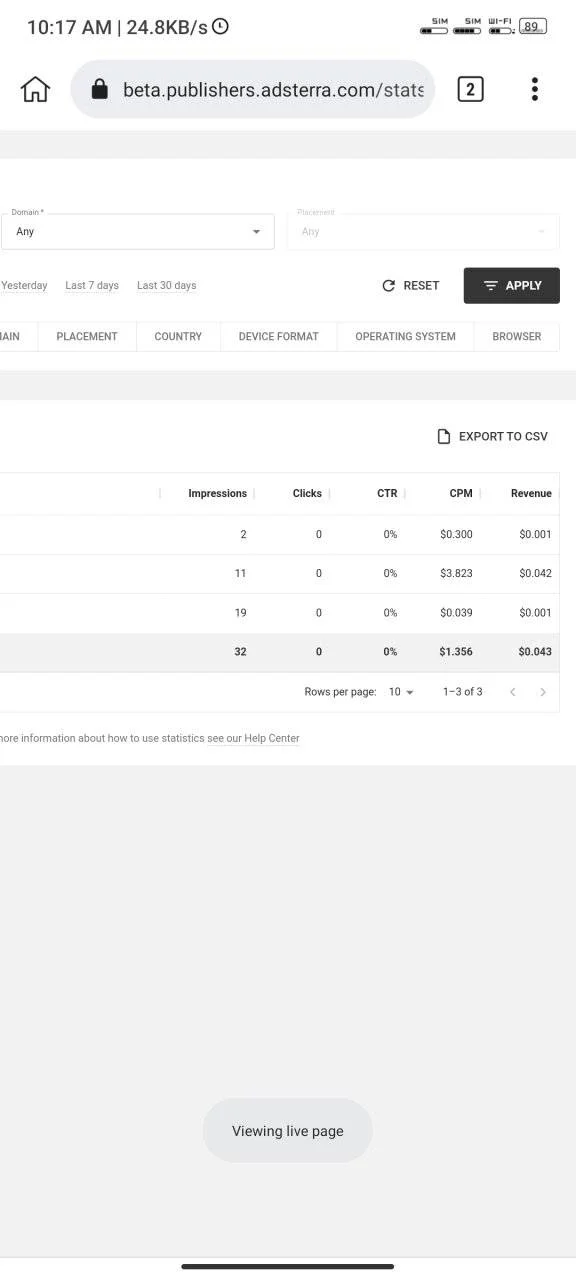Click the $0.300 CPM cell

[x=456, y=534]
